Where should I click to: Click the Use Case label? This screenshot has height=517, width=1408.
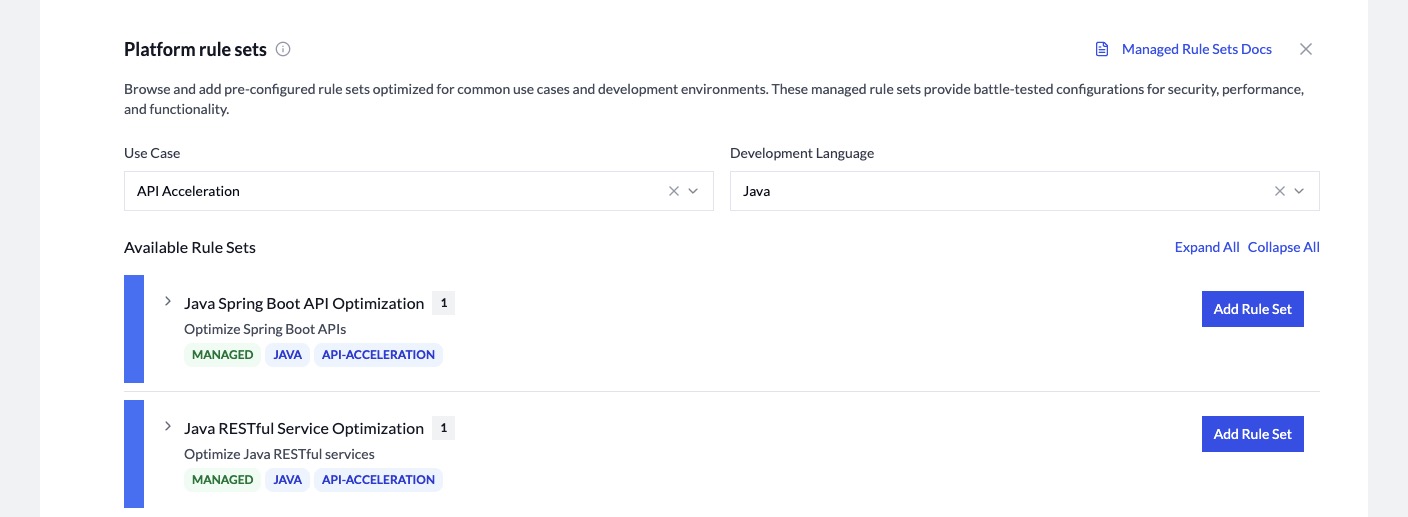tap(152, 153)
